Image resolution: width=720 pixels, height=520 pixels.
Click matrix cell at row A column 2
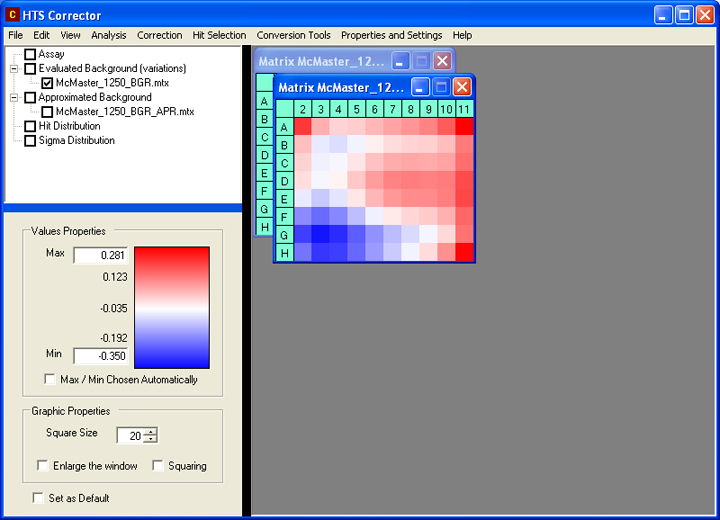click(x=303, y=127)
